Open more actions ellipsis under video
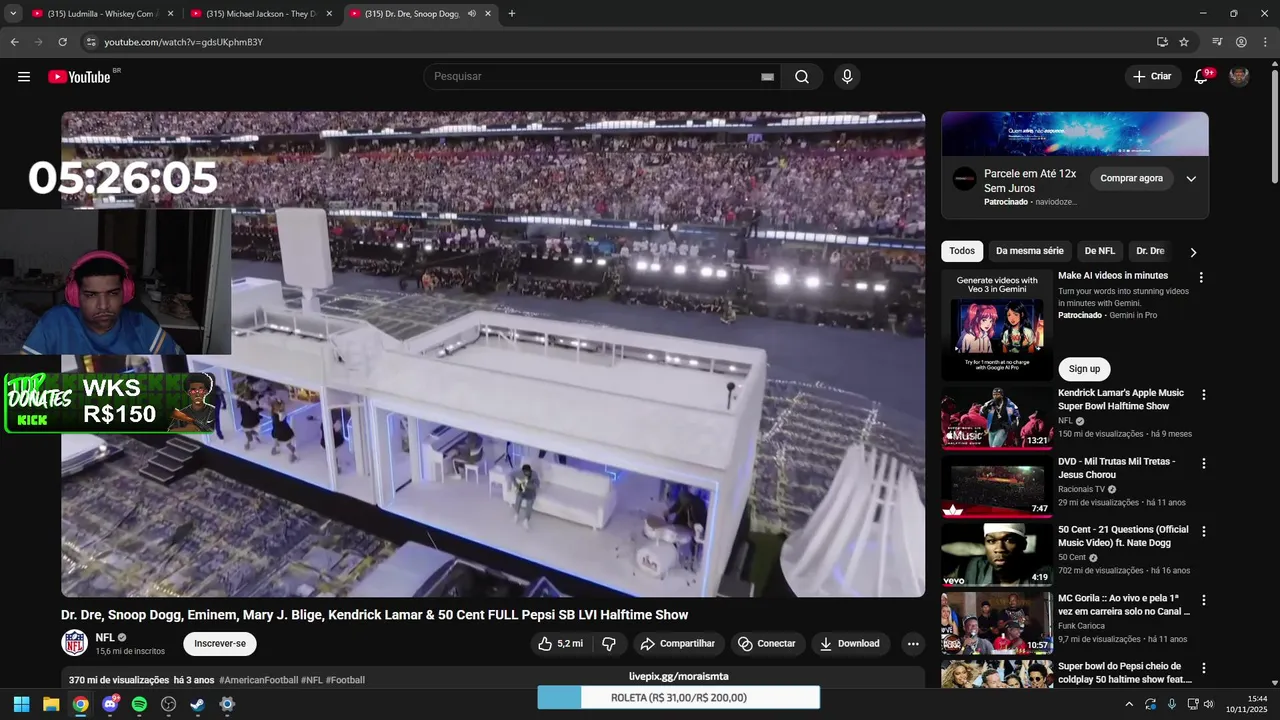The image size is (1280, 720). click(912, 644)
